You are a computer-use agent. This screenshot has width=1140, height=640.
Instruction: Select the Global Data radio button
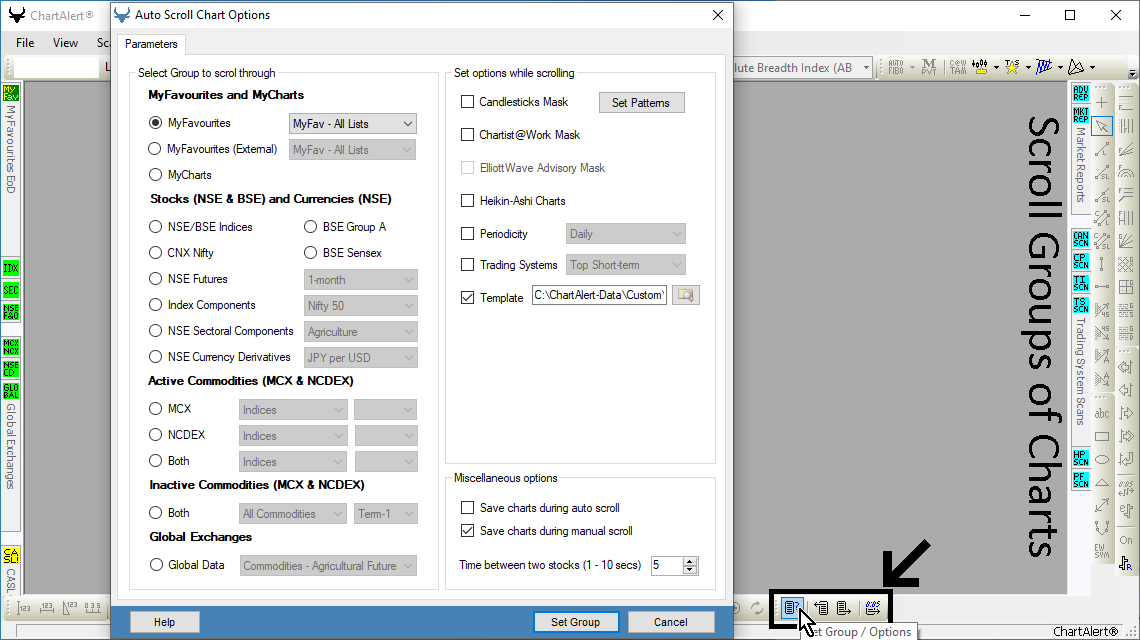[156, 564]
